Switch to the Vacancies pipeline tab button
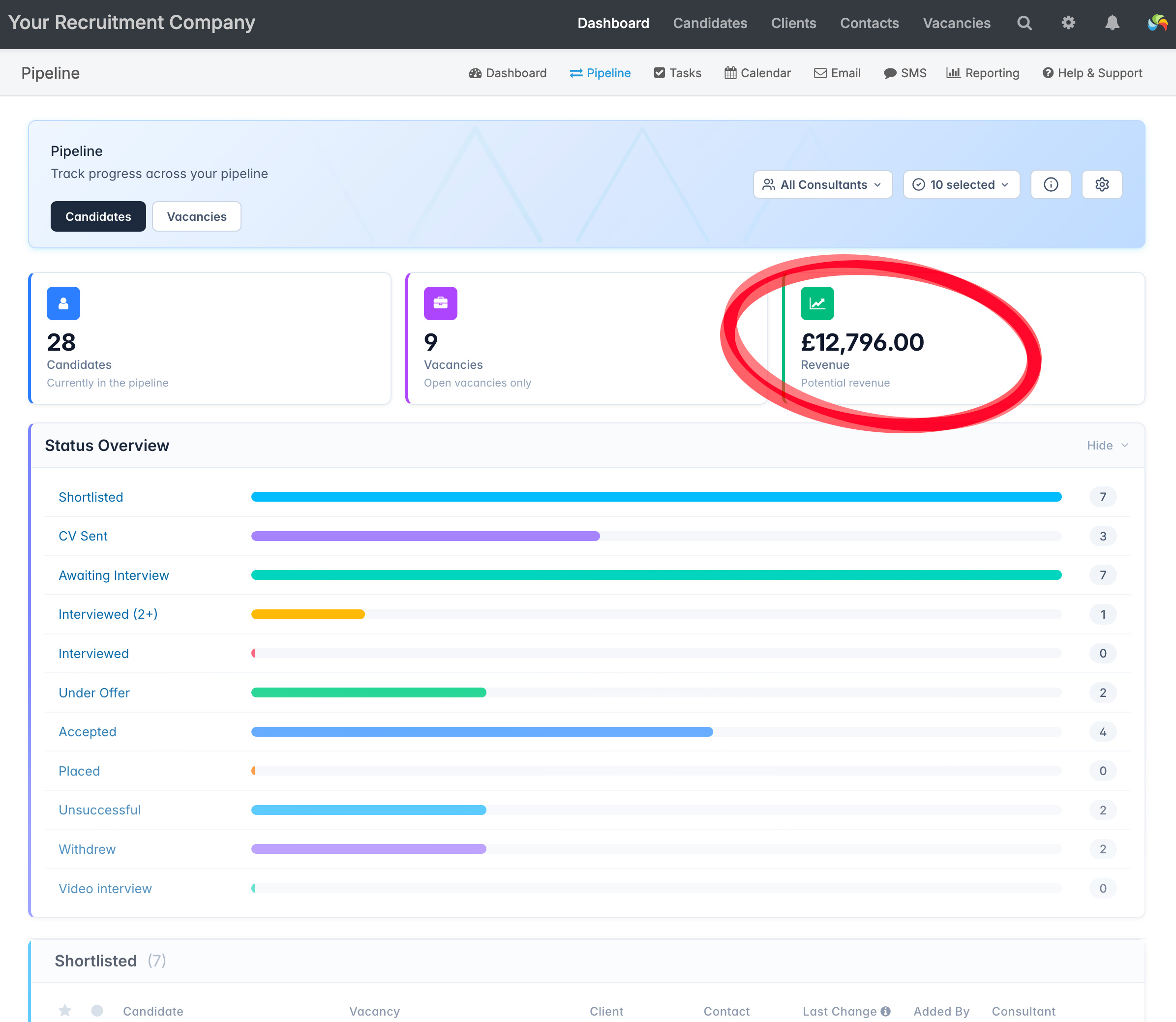This screenshot has height=1022, width=1176. click(x=197, y=217)
